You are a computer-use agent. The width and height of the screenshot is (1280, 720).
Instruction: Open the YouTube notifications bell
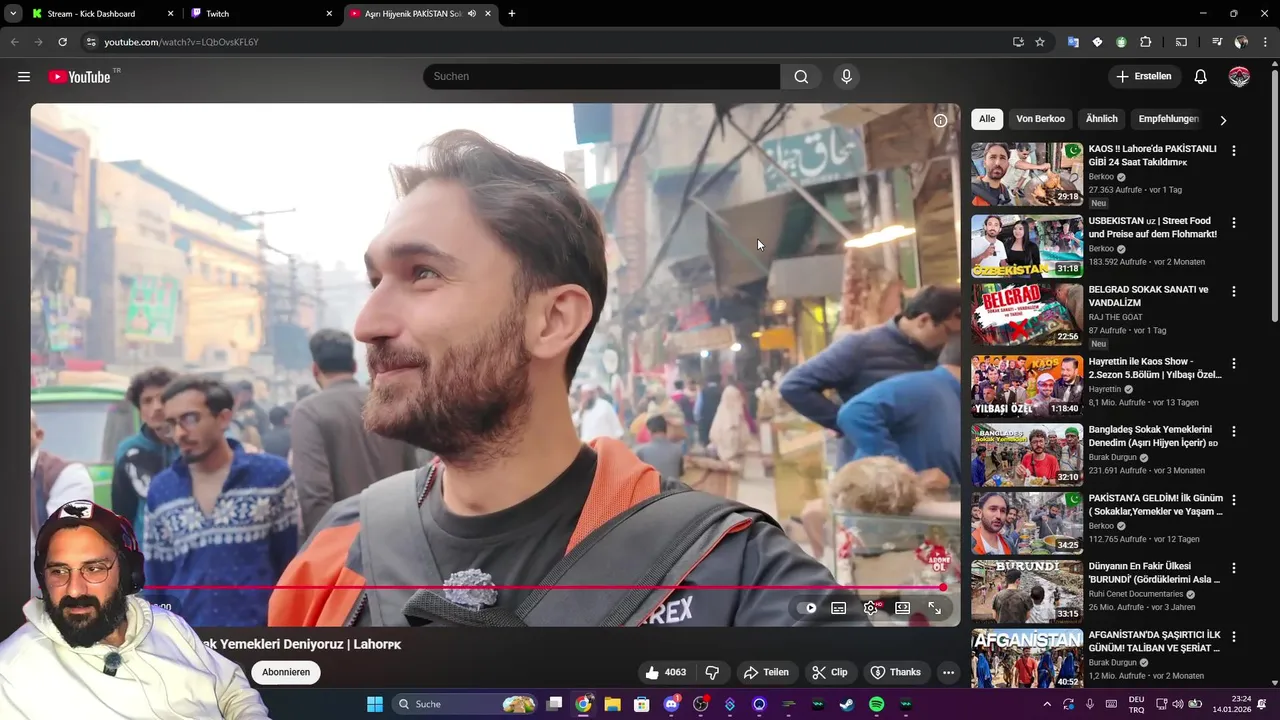tap(1201, 77)
